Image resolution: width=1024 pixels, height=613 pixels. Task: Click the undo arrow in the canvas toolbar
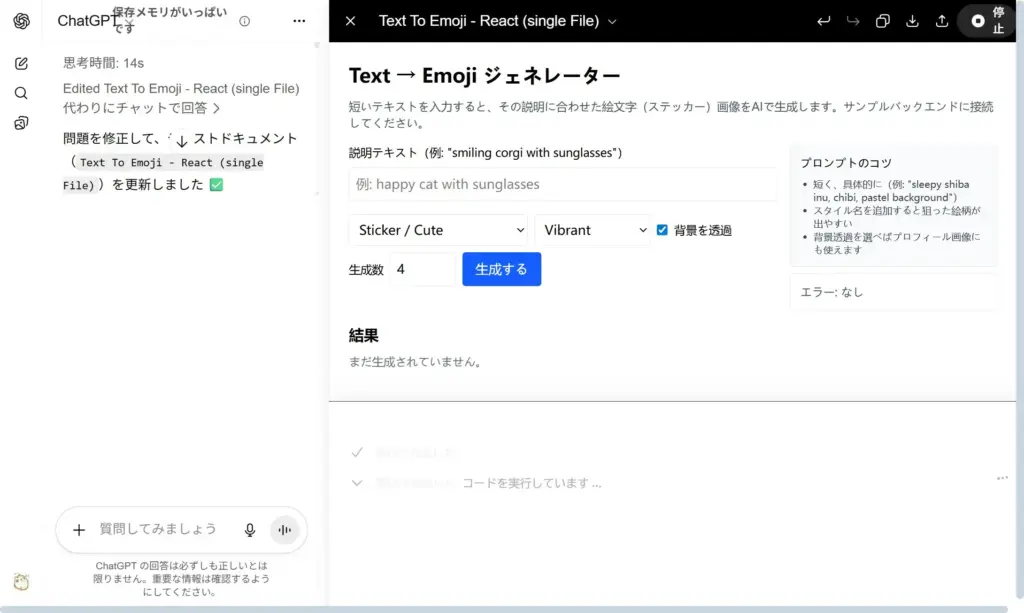coord(824,21)
